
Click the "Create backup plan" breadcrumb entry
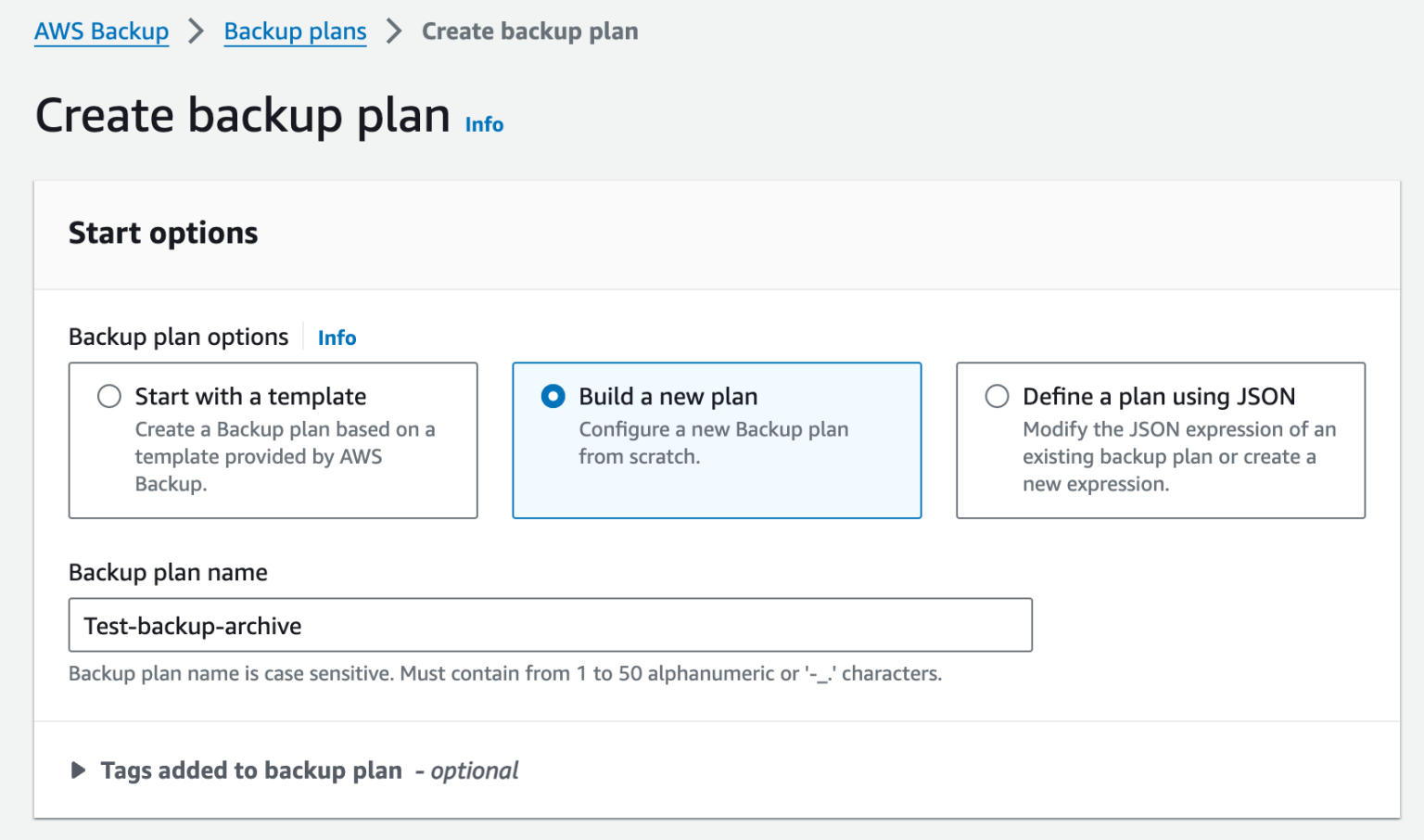pyautogui.click(x=529, y=31)
